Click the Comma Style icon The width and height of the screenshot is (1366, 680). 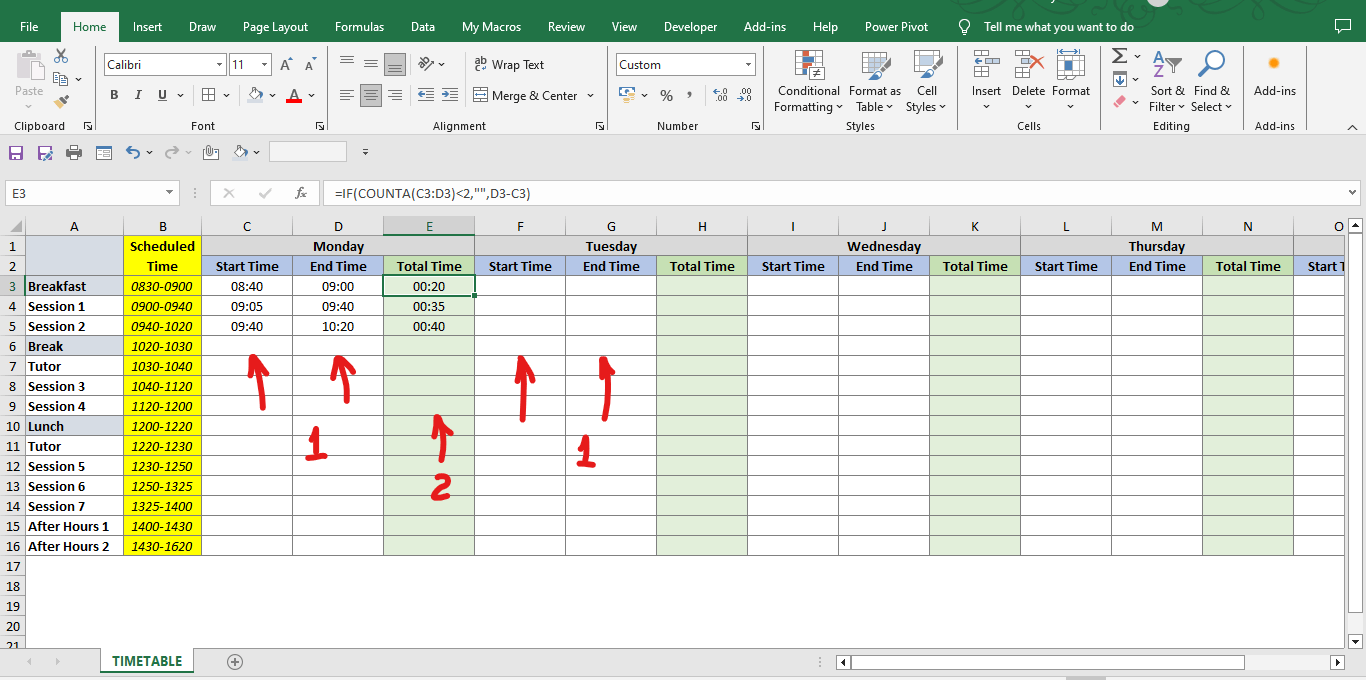click(x=692, y=95)
